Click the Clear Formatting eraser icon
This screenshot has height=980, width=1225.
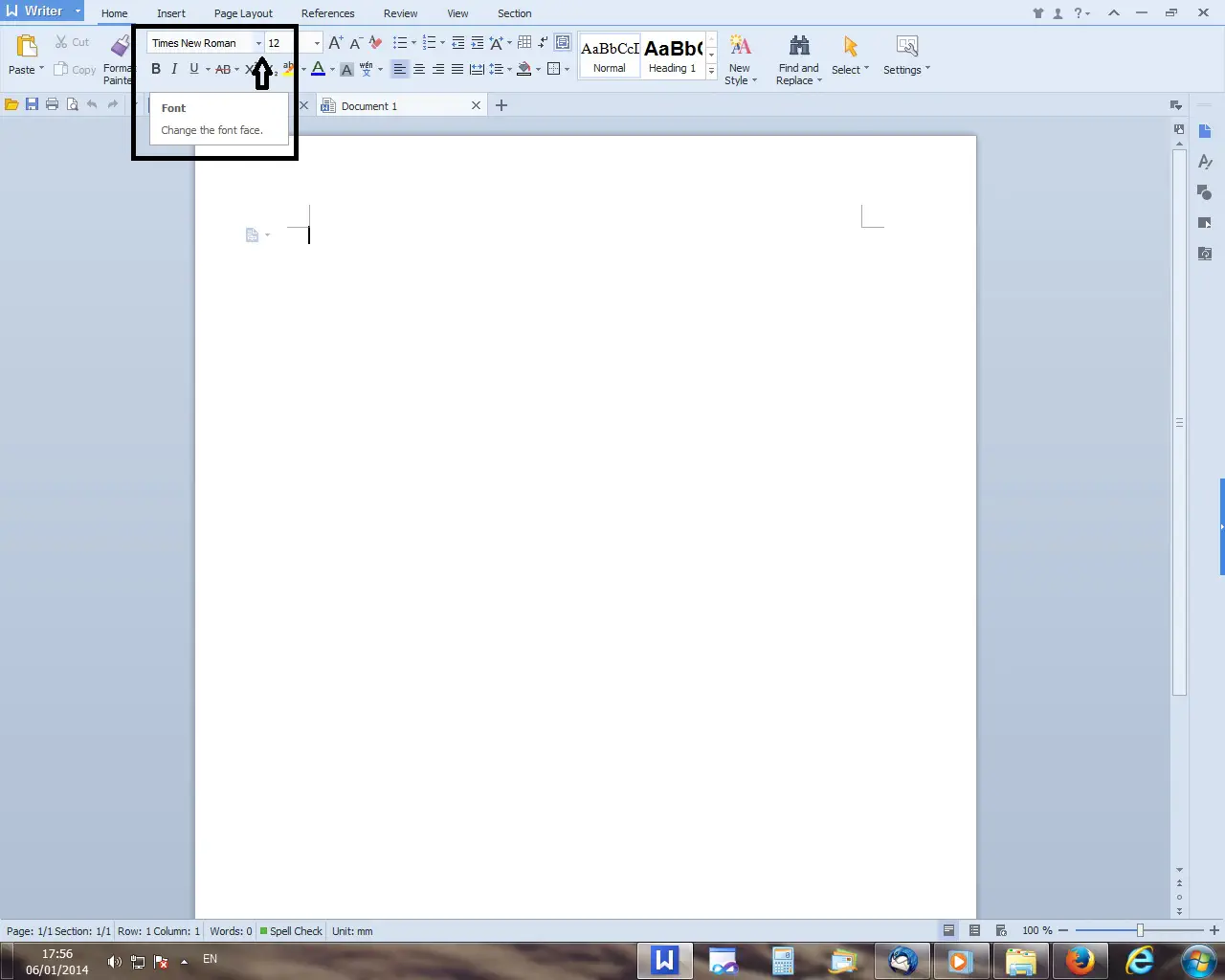(x=375, y=43)
